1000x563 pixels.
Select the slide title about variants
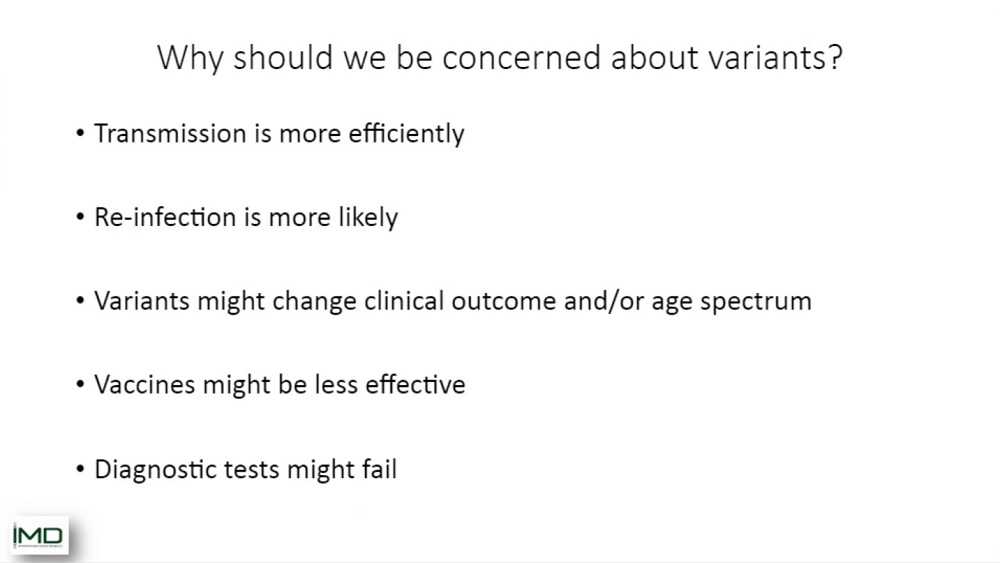pyautogui.click(x=500, y=58)
